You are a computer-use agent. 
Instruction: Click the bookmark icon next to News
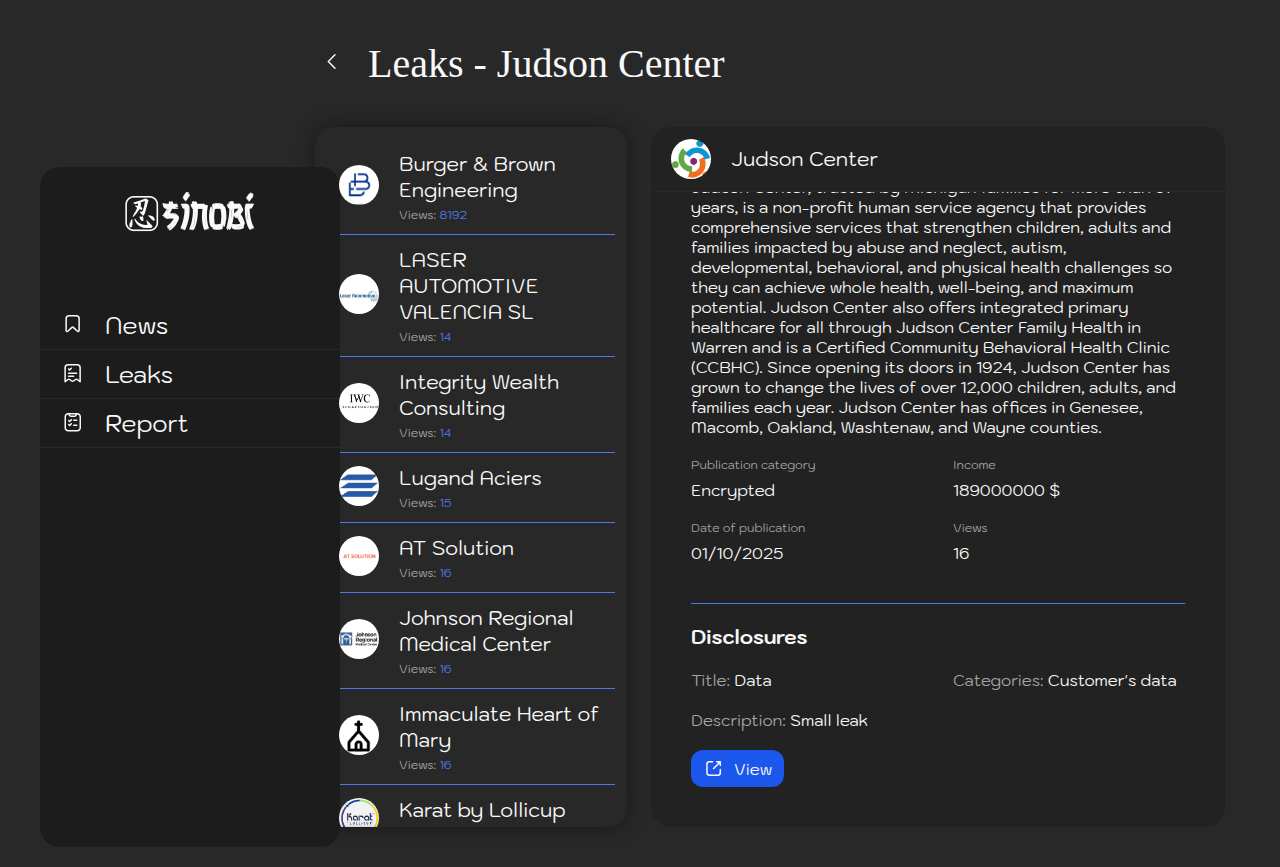tap(73, 324)
